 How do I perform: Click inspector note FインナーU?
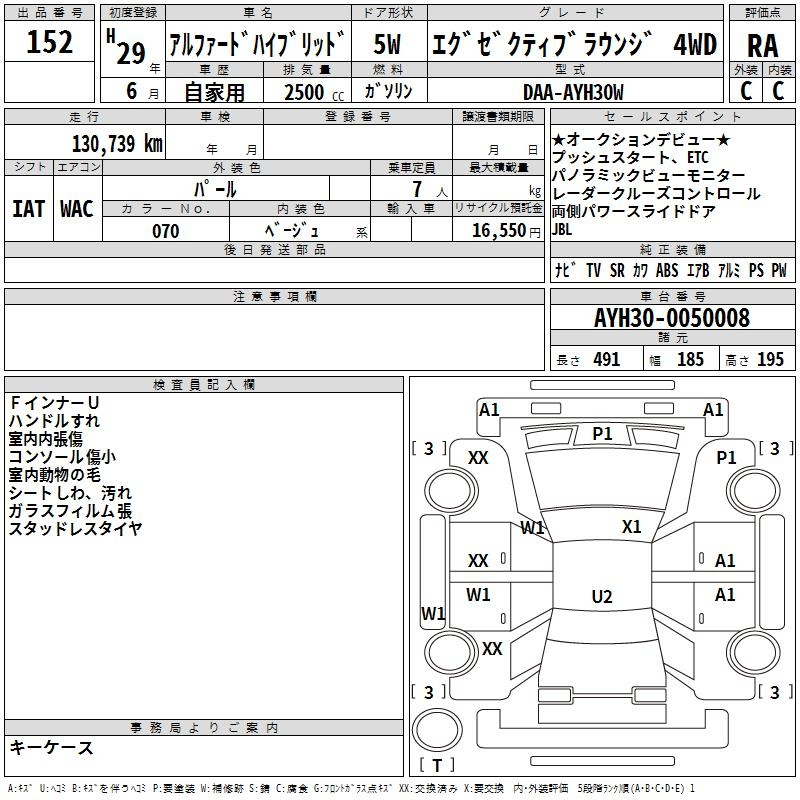(x=54, y=403)
